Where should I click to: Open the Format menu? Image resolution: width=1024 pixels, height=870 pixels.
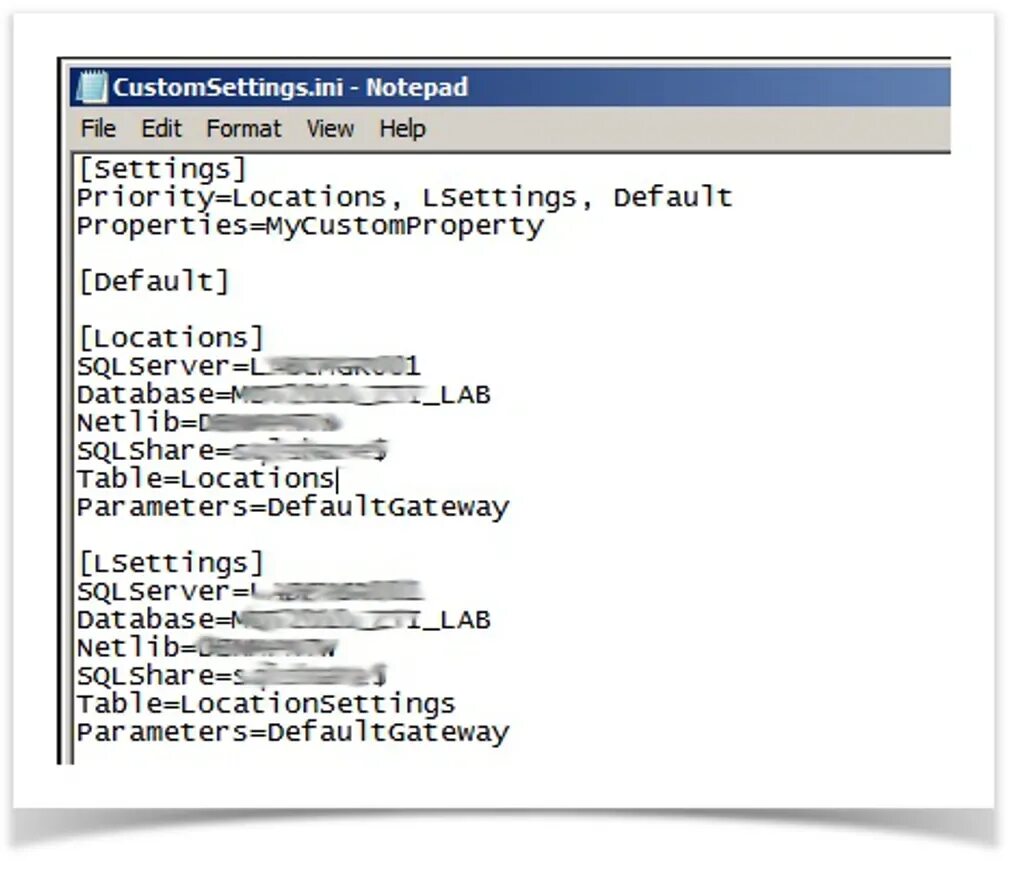click(244, 129)
